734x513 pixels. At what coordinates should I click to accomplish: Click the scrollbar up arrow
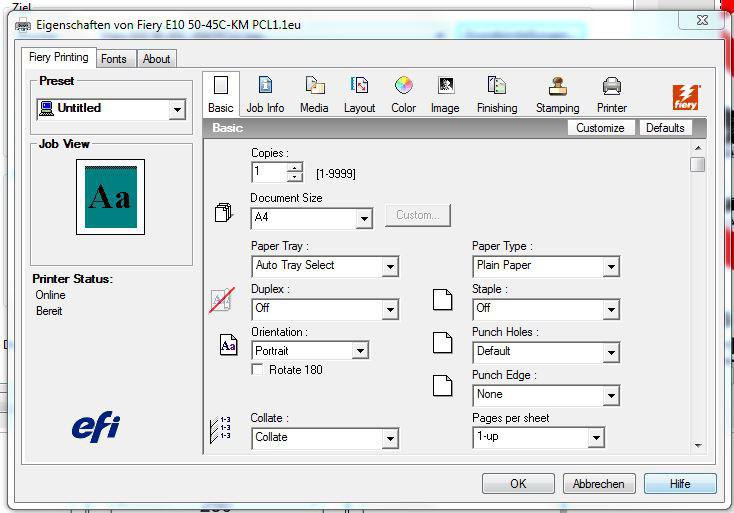[697, 148]
